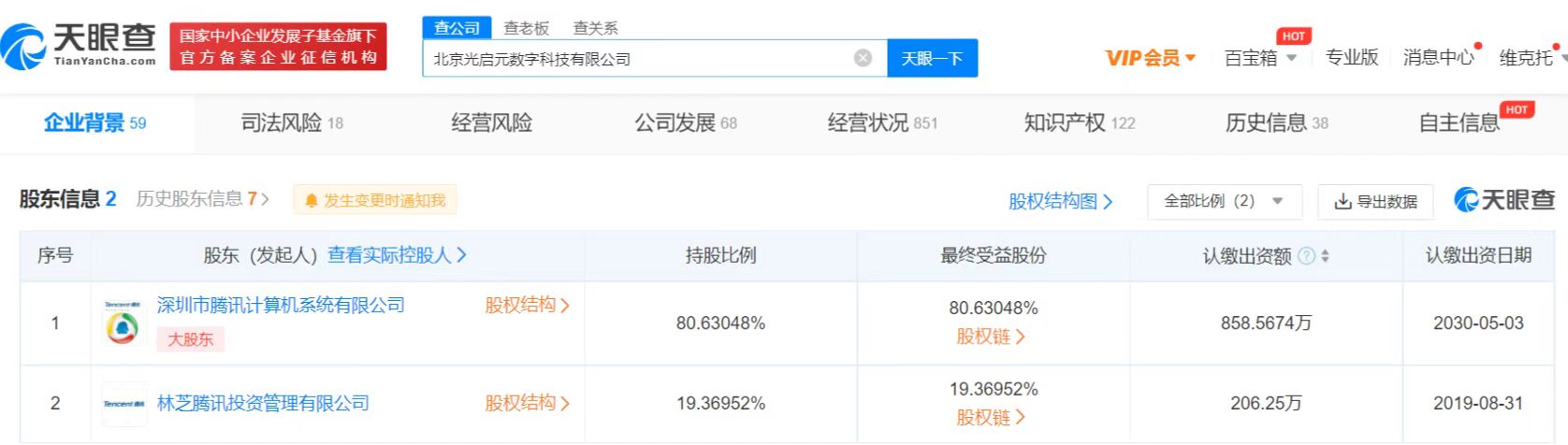Click the Tencent logo for 林芝腾讯投资管理有限公司
This screenshot has width=1568, height=445.
[x=123, y=404]
